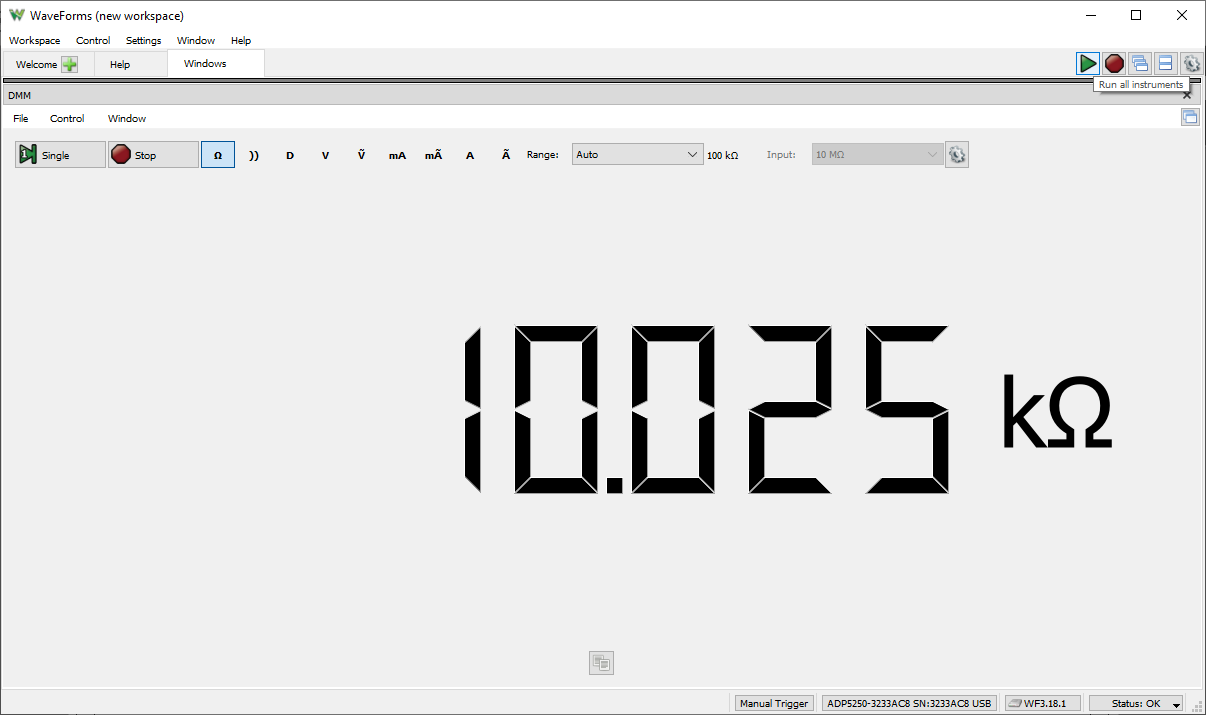Run all instruments with the green play icon
The height and width of the screenshot is (715, 1206).
point(1087,64)
